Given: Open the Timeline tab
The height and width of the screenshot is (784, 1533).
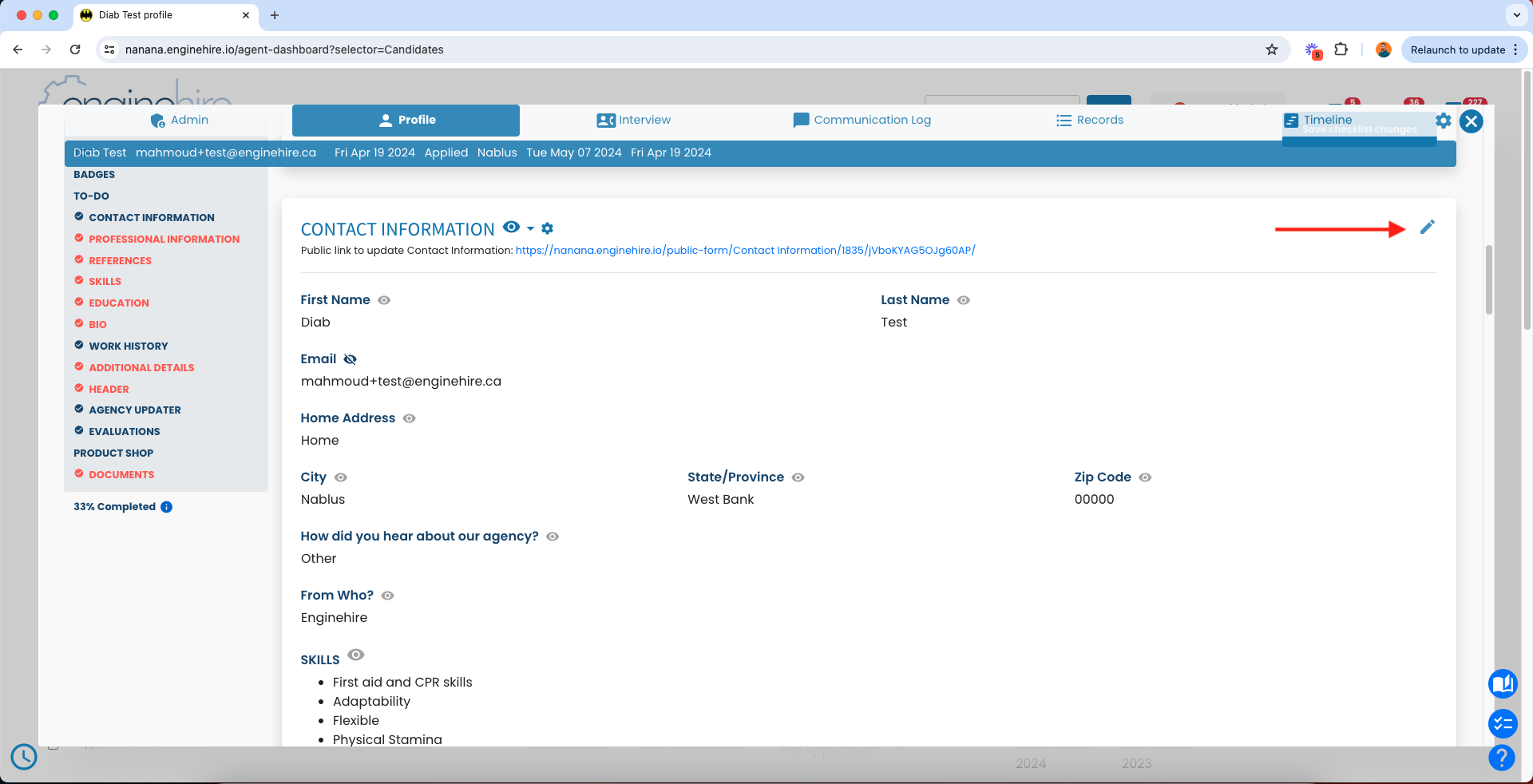Looking at the screenshot, I should [1318, 120].
